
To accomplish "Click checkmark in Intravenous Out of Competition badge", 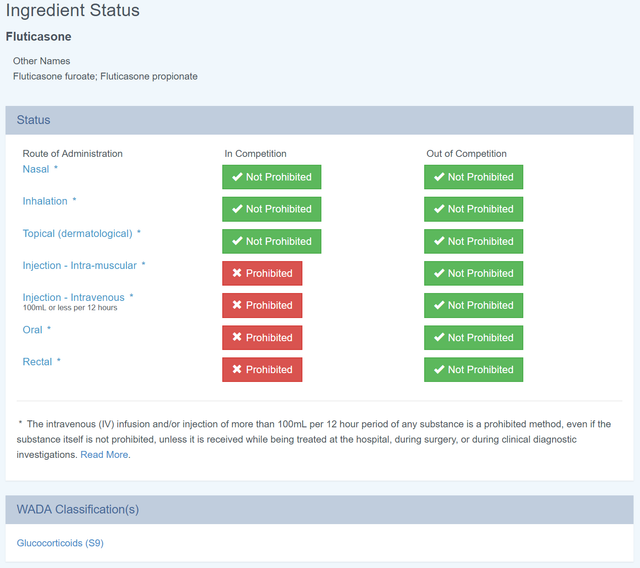I will [439, 305].
